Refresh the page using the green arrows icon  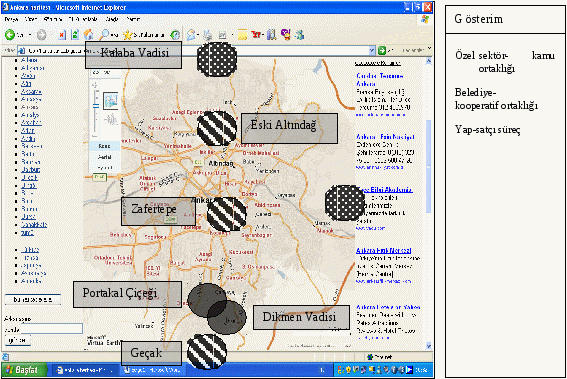pyautogui.click(x=75, y=35)
